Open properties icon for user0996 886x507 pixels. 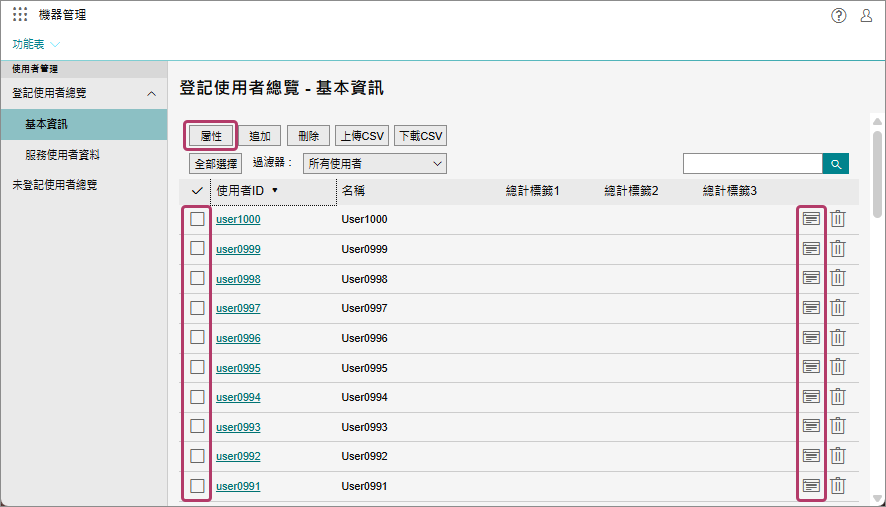click(x=811, y=338)
